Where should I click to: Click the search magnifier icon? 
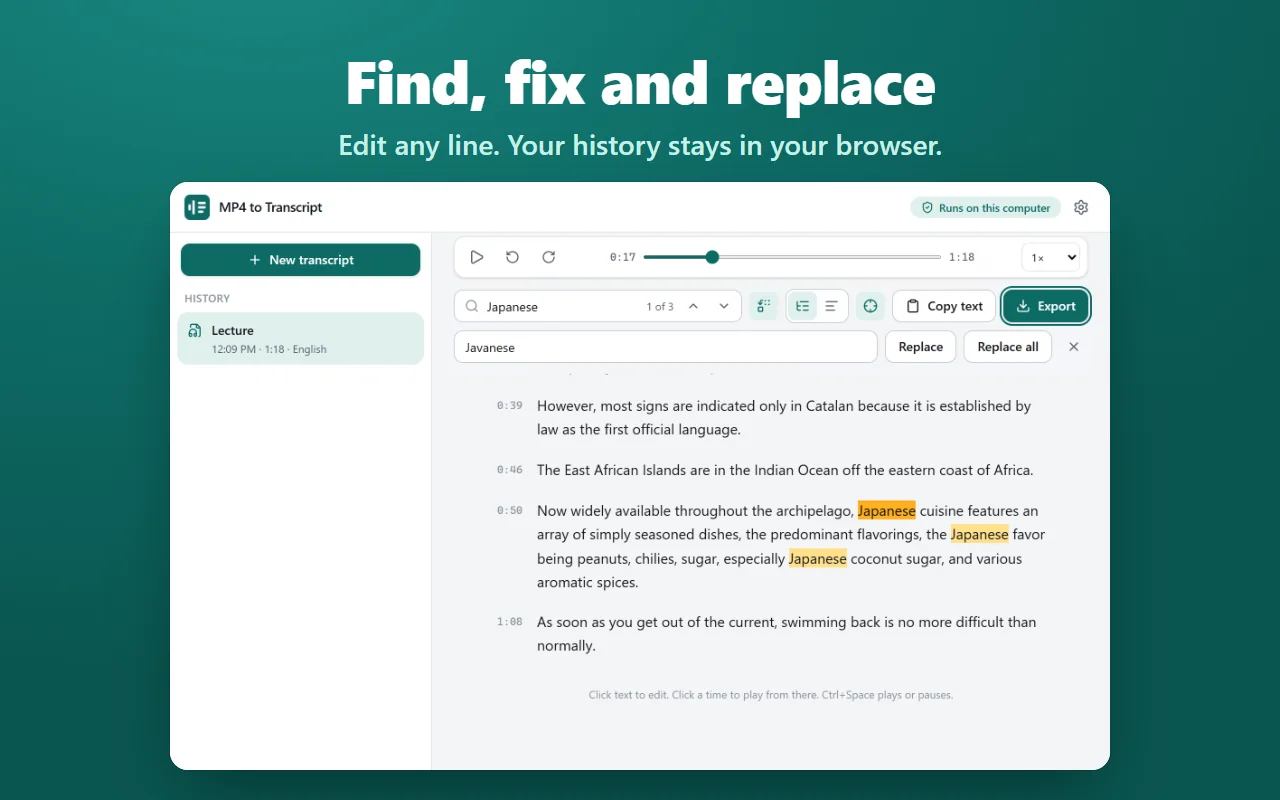[x=472, y=306]
